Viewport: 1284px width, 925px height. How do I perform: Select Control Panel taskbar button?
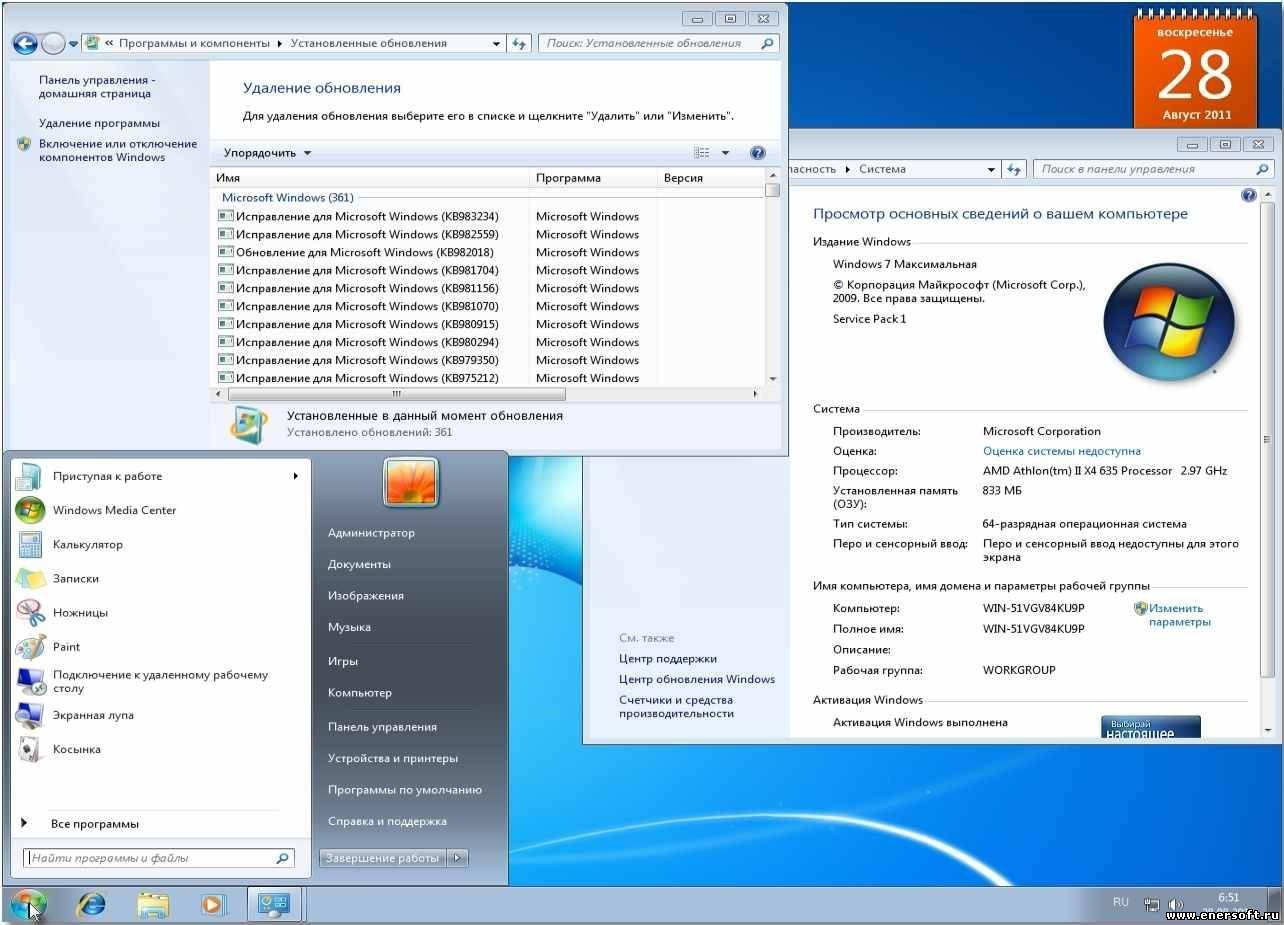(274, 904)
